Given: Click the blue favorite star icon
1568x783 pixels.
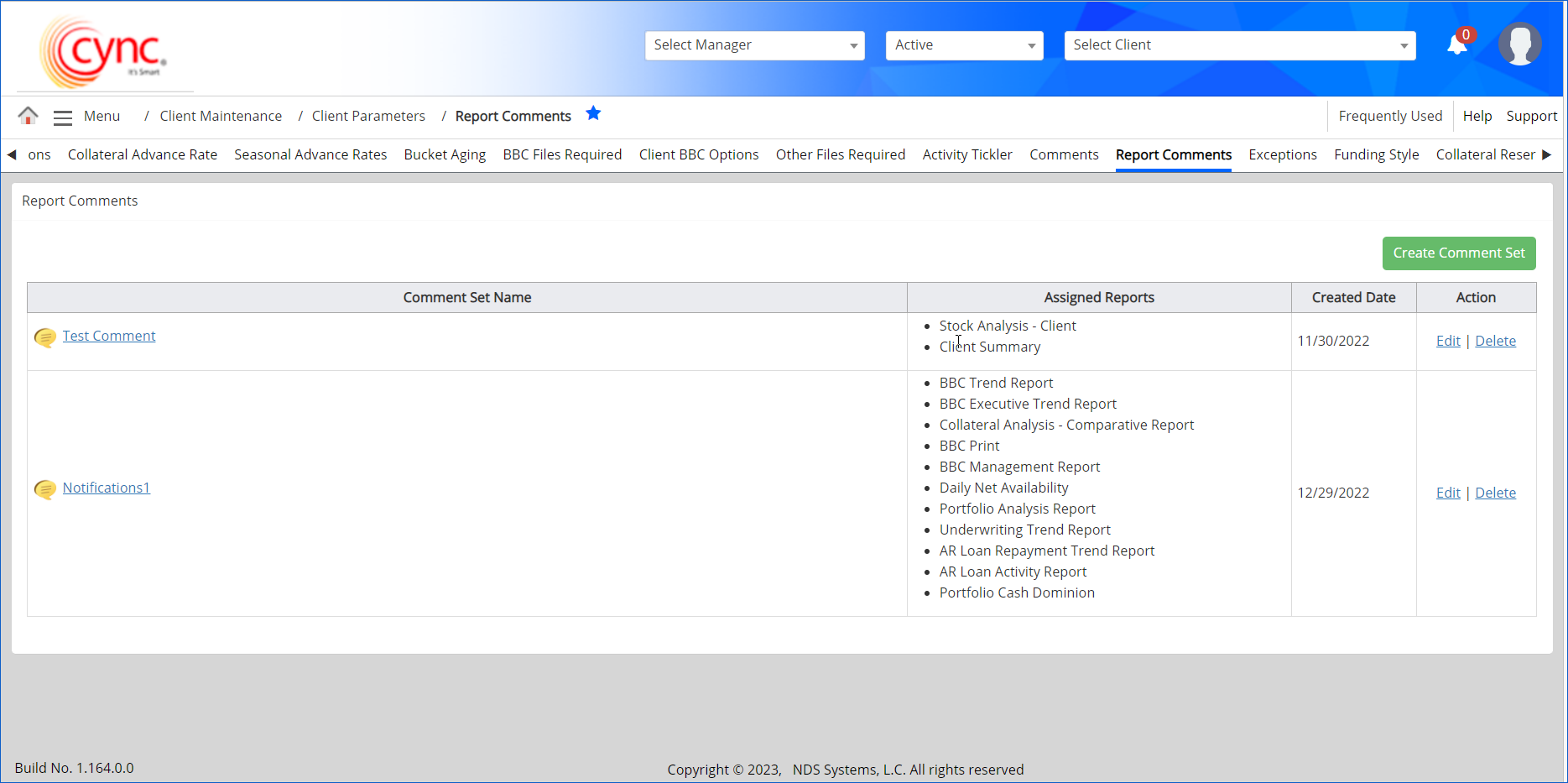Looking at the screenshot, I should 593,114.
